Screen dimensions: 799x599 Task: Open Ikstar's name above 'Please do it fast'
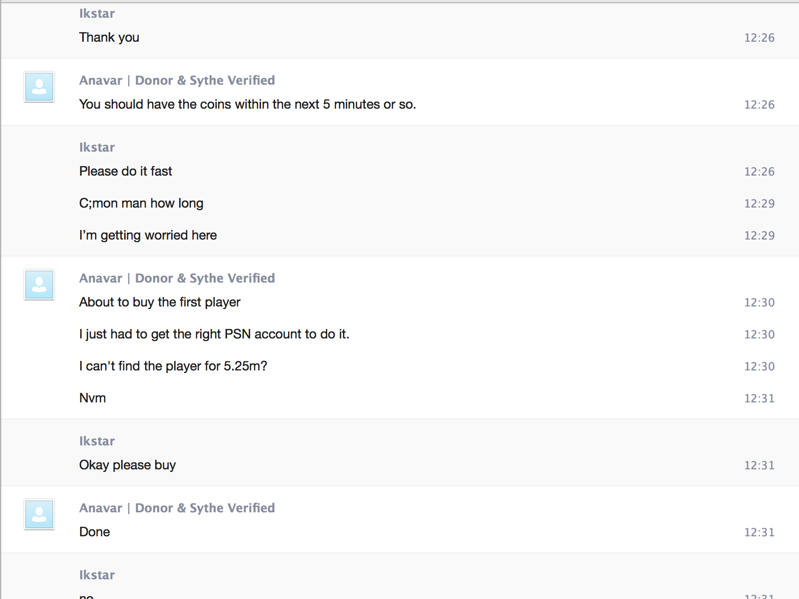[97, 148]
